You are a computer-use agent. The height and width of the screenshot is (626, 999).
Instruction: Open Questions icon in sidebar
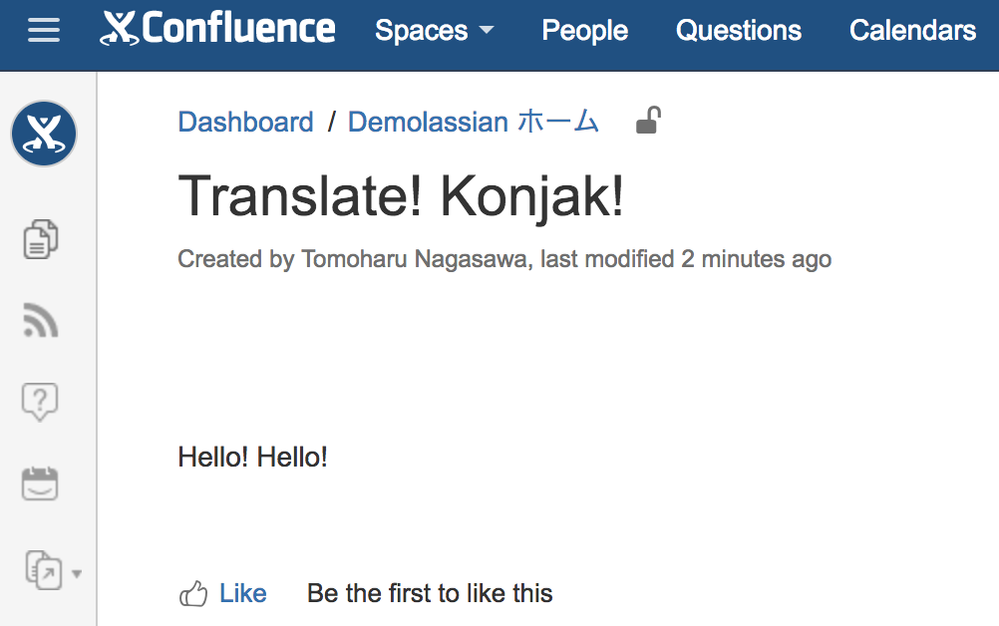pos(40,402)
